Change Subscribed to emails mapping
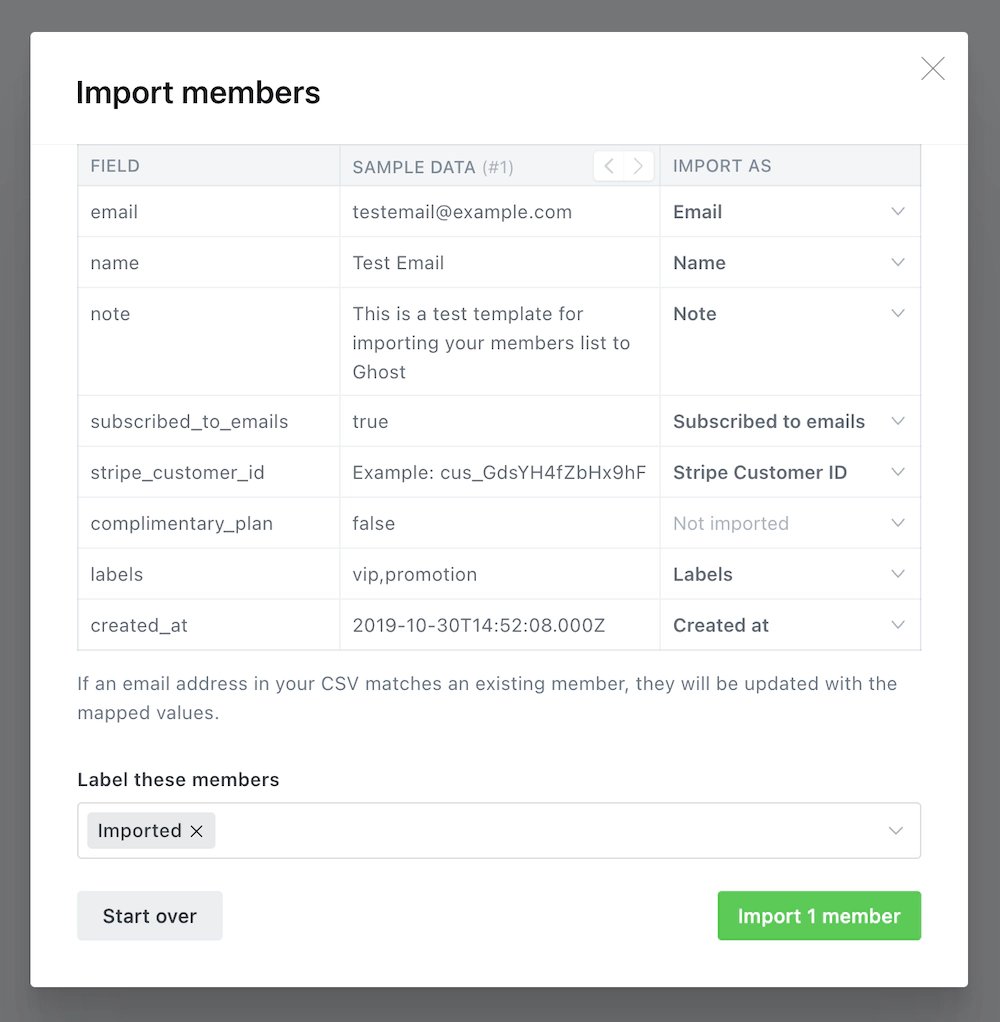 789,422
